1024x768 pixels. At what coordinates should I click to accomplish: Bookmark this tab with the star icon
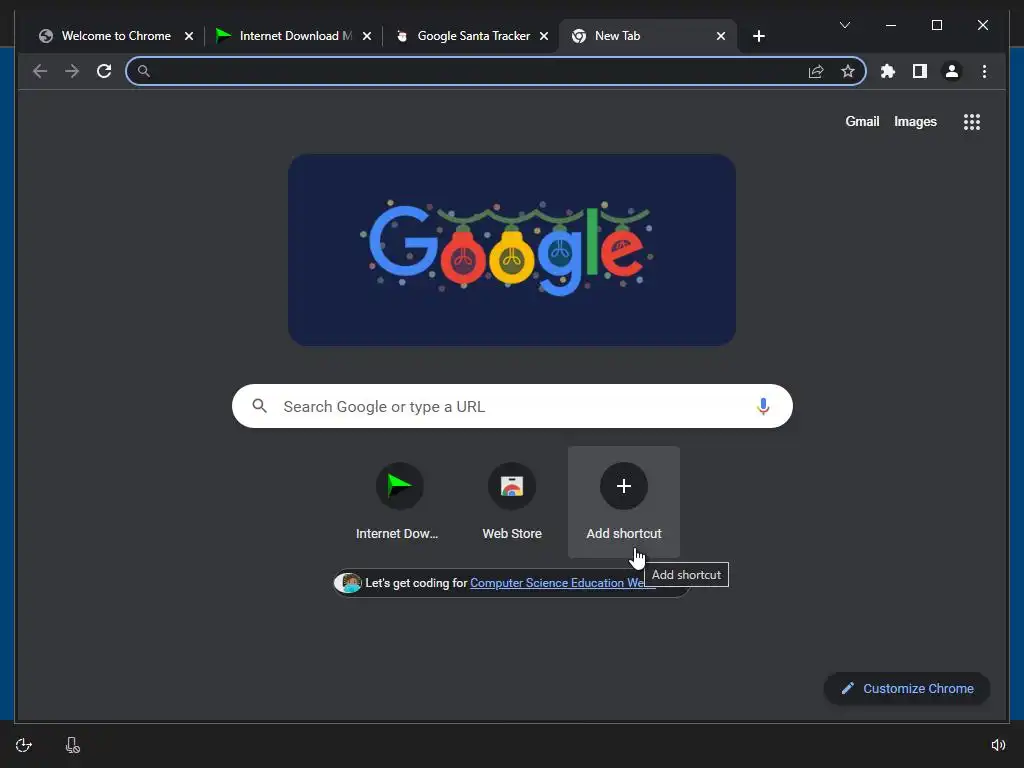point(848,71)
